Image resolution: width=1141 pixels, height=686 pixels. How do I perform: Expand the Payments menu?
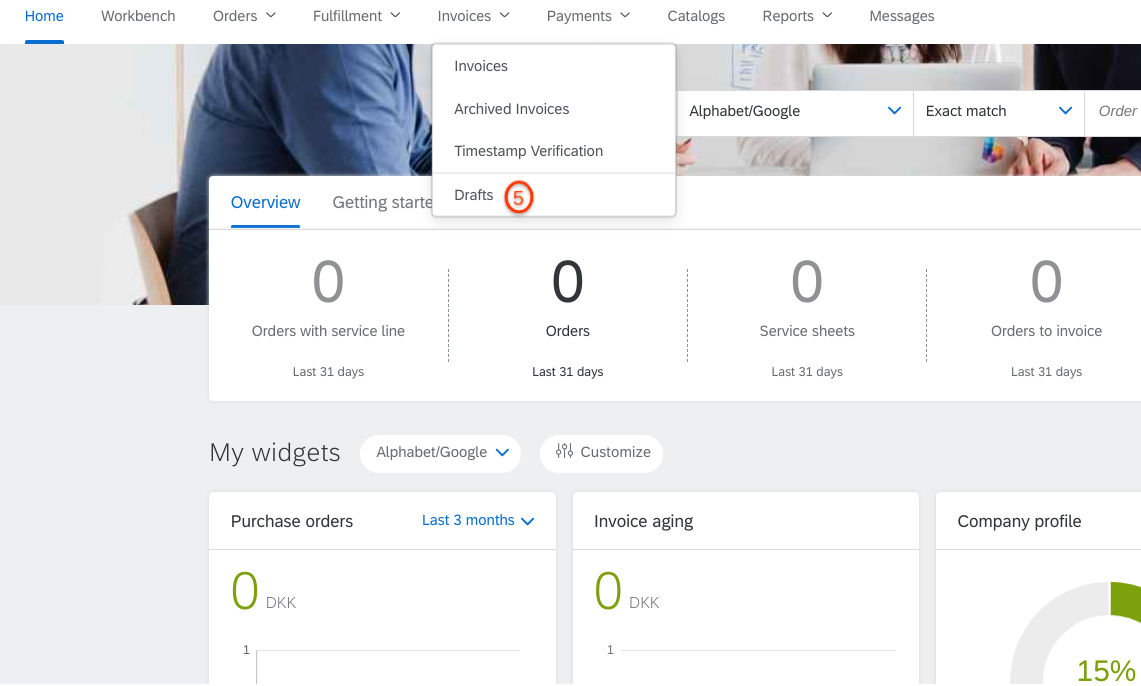point(588,16)
